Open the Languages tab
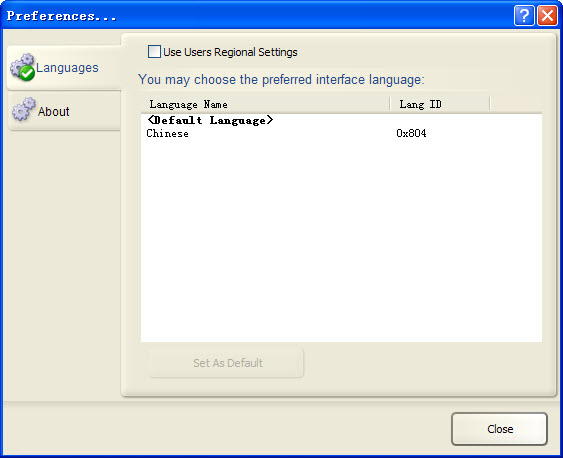 (x=64, y=67)
